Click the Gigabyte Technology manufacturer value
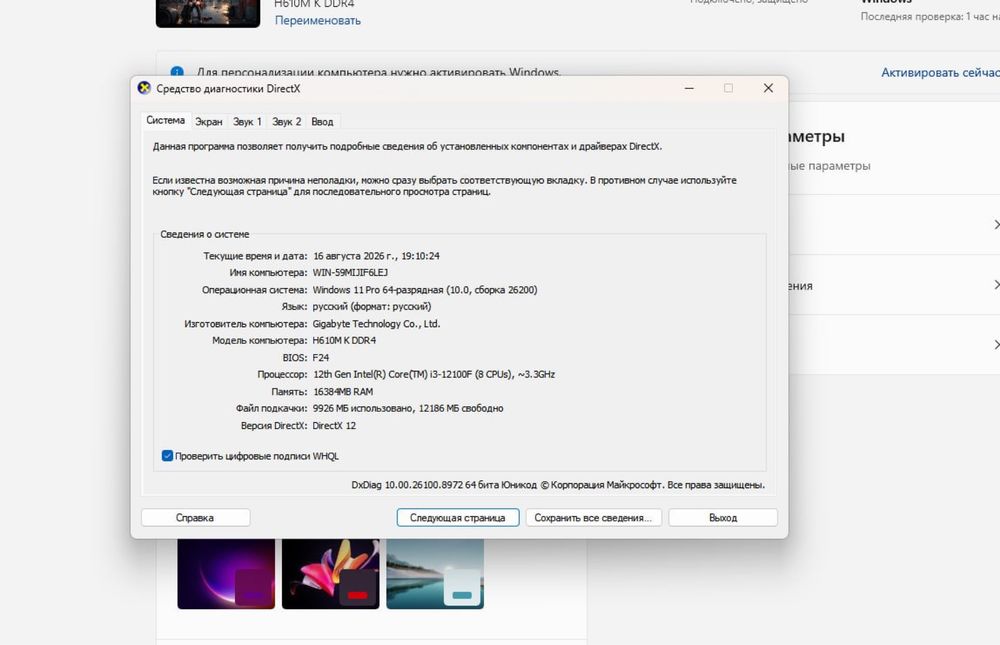This screenshot has height=645, width=1000. (376, 323)
